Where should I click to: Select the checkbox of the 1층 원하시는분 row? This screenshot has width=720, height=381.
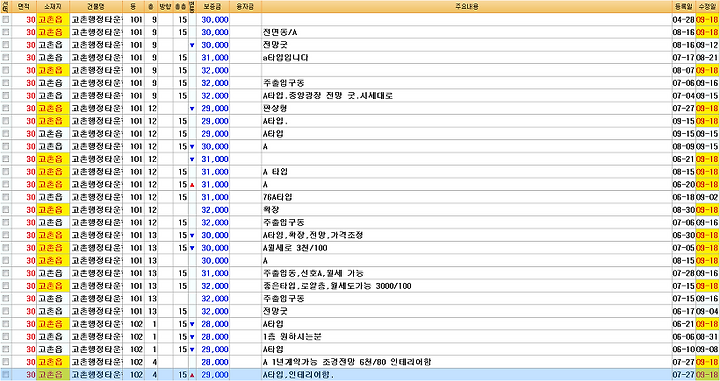coord(6,336)
